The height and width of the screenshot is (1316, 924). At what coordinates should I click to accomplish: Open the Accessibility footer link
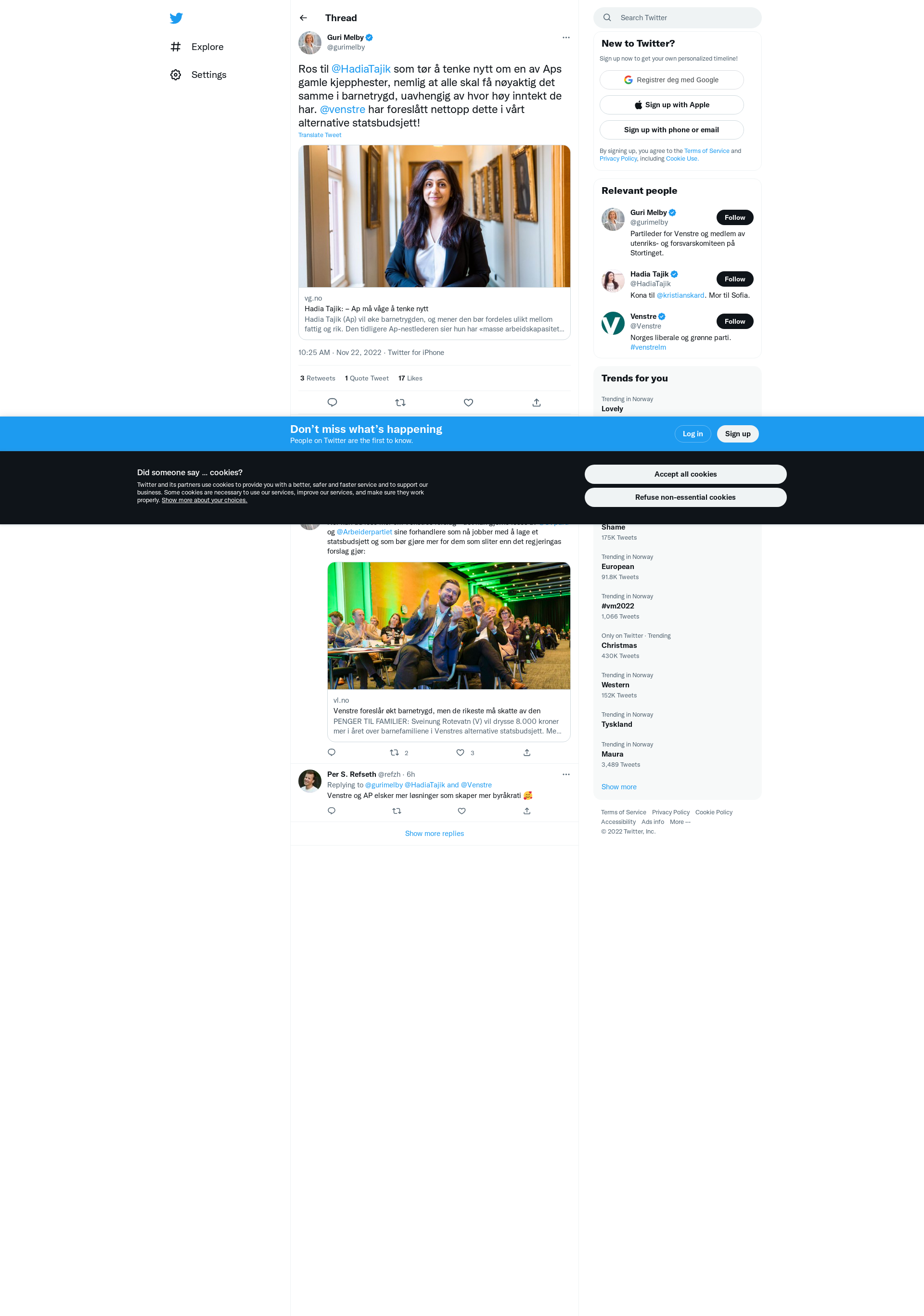coord(618,822)
